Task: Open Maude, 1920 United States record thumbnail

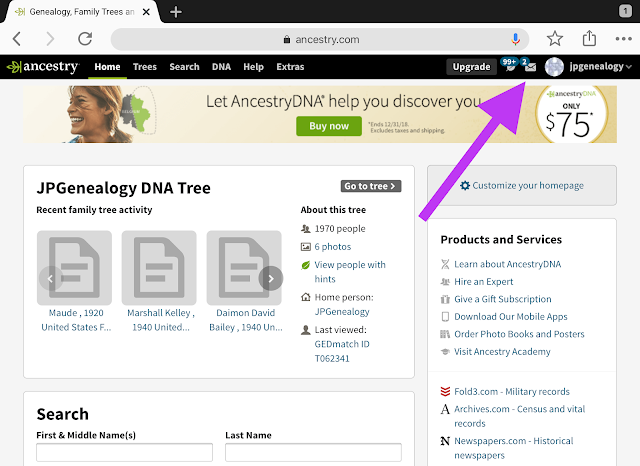Action: click(74, 268)
